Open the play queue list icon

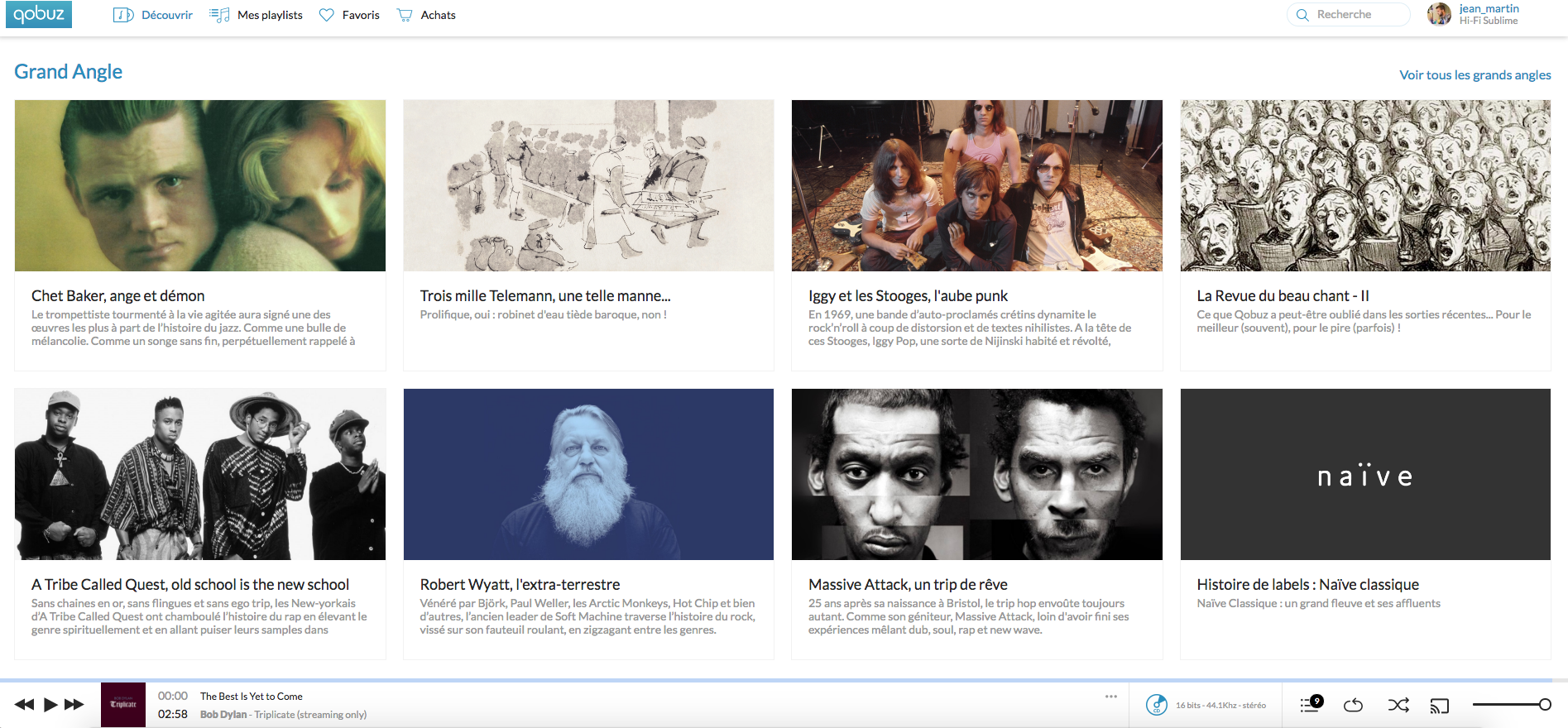[1311, 704]
